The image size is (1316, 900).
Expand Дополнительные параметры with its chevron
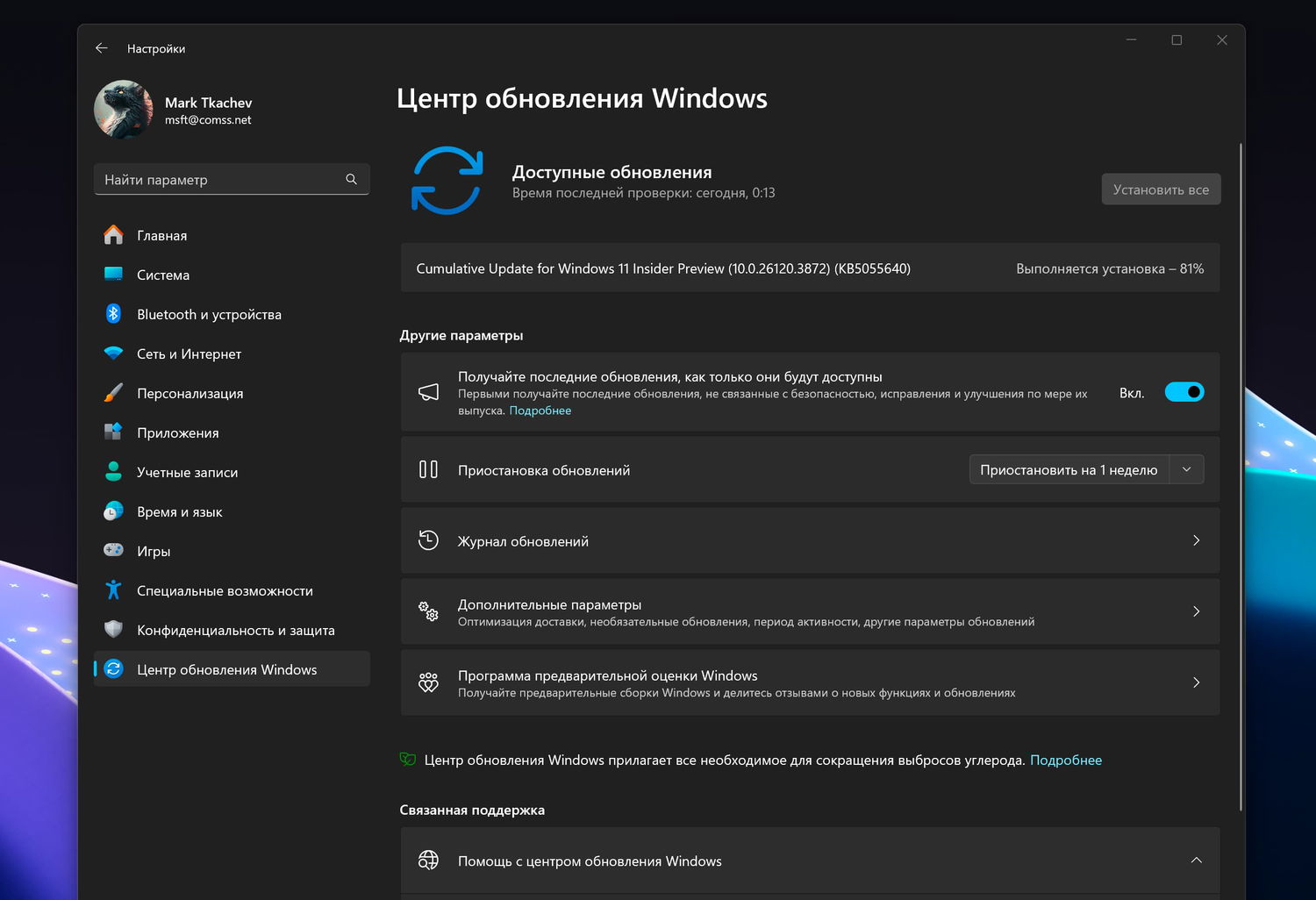(1196, 611)
